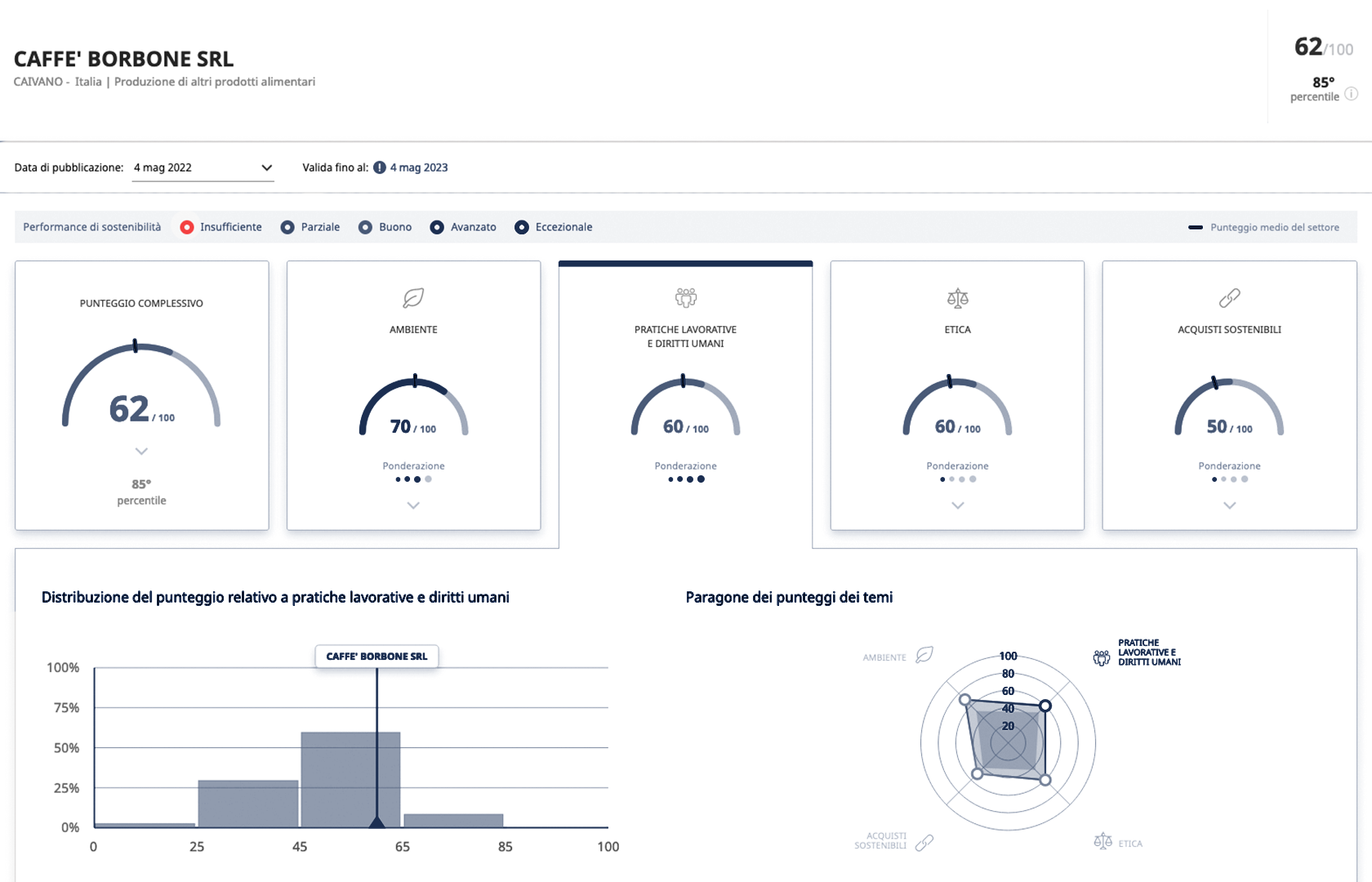1372x882 pixels.
Task: Click the leaf icon beside AMBIENTE radar label
Action: pyautogui.click(x=924, y=655)
